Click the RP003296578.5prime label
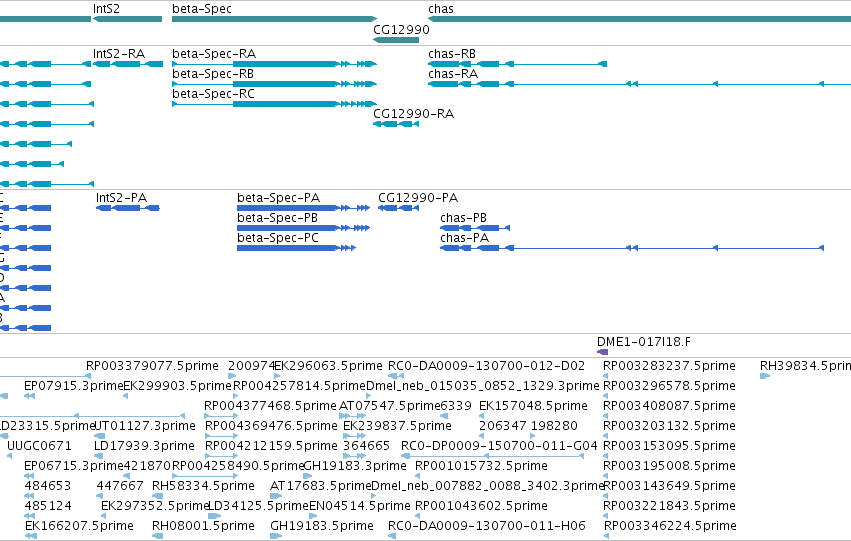This screenshot has width=851, height=541. [x=670, y=386]
